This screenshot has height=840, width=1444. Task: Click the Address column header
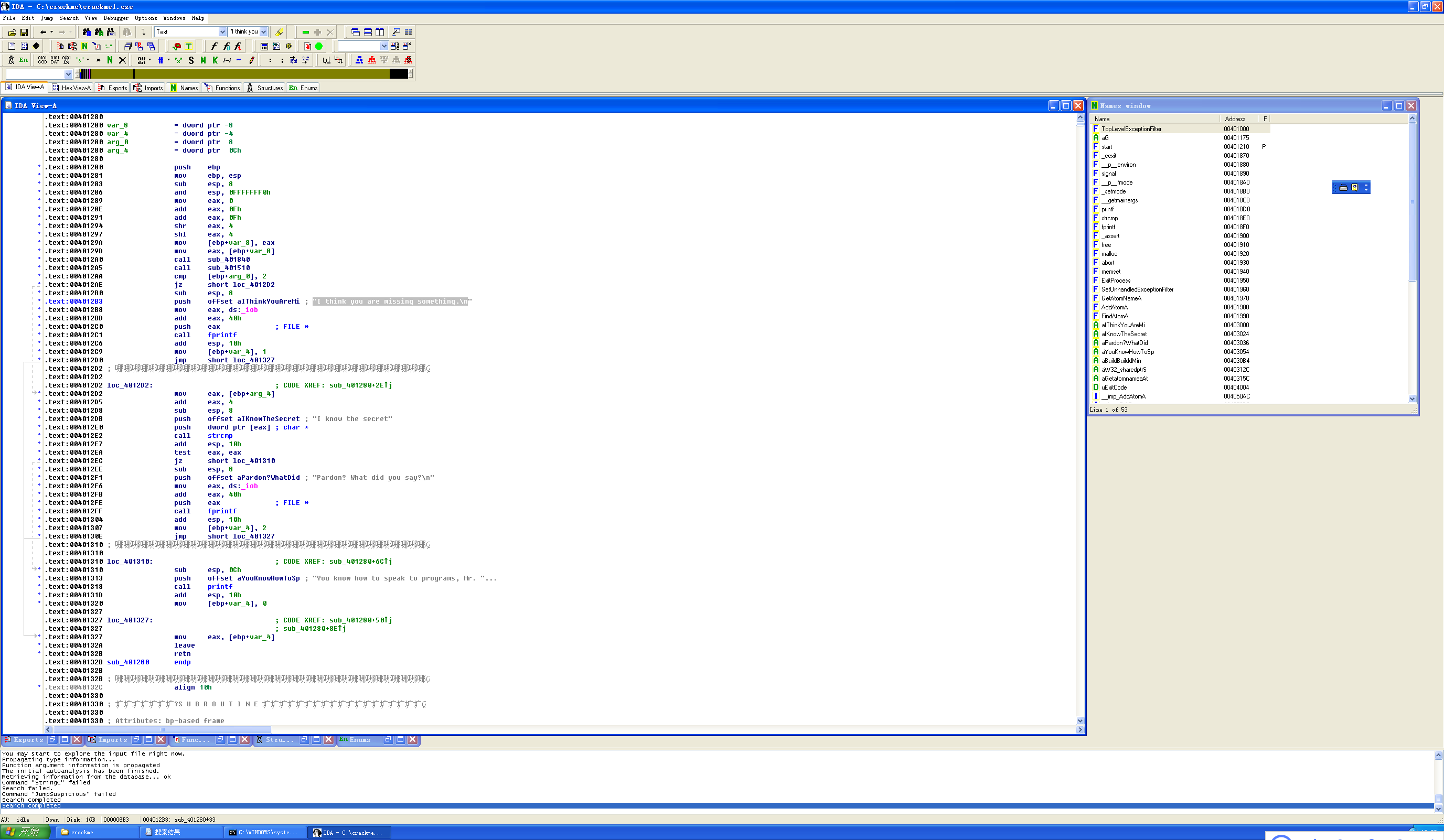[1234, 119]
